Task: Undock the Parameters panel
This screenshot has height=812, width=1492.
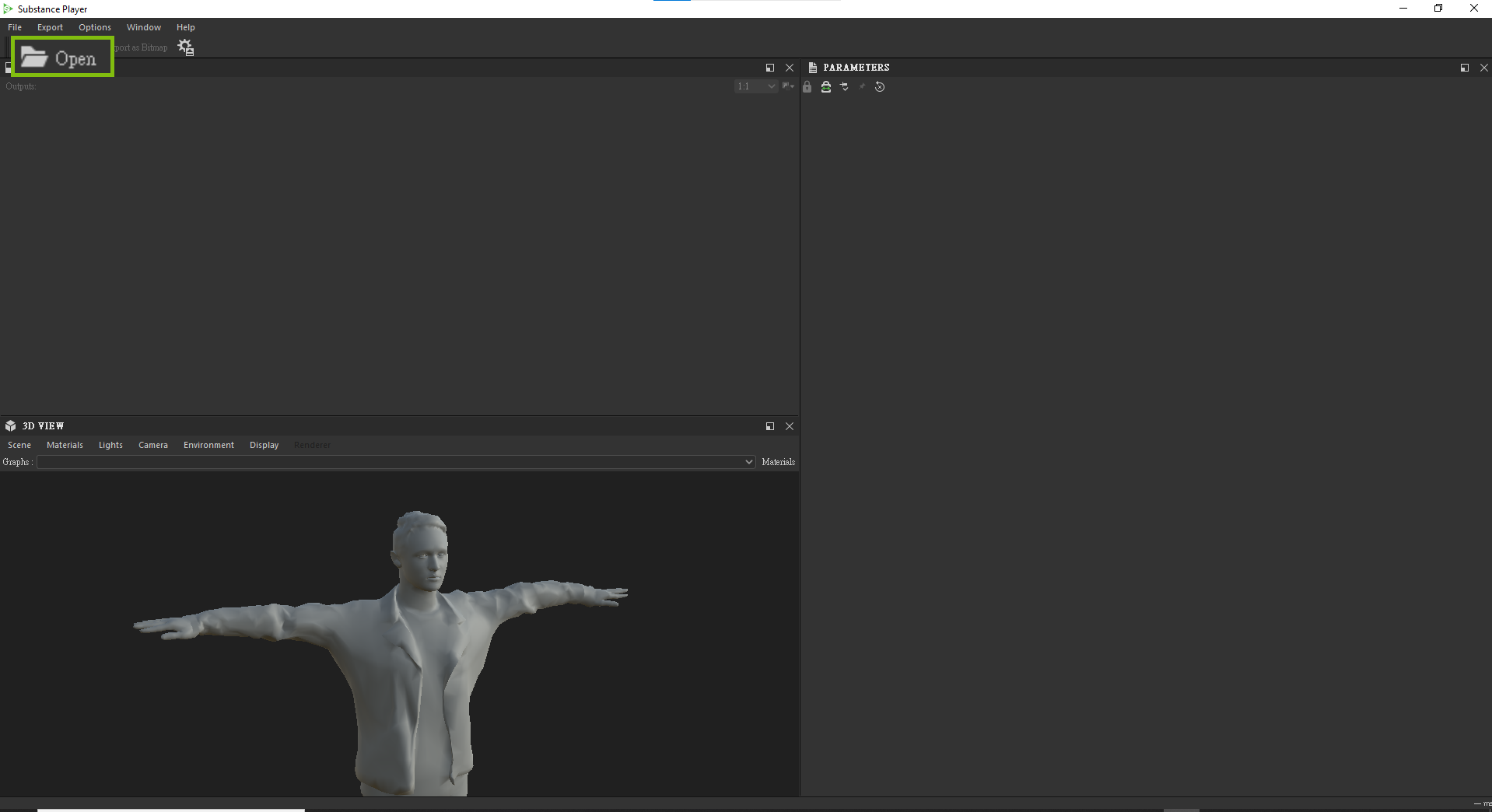Action: [1465, 68]
